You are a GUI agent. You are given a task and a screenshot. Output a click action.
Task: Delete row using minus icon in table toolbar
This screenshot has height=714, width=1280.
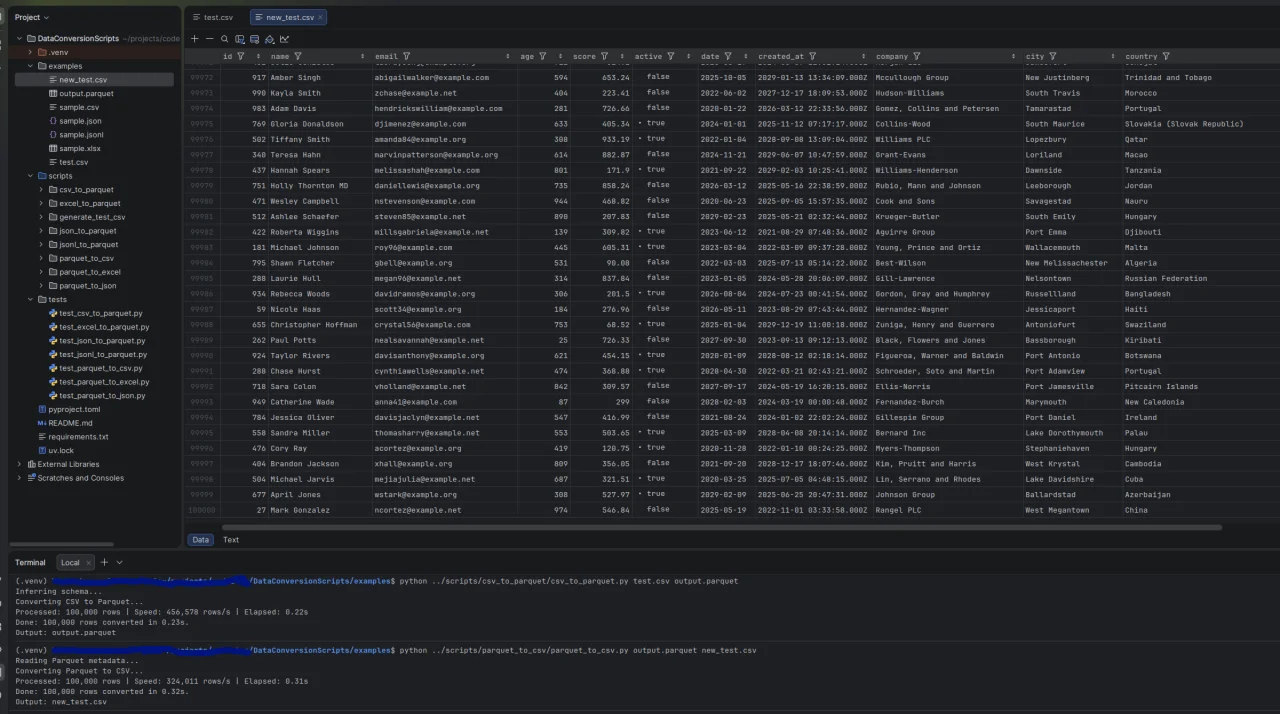pos(209,39)
